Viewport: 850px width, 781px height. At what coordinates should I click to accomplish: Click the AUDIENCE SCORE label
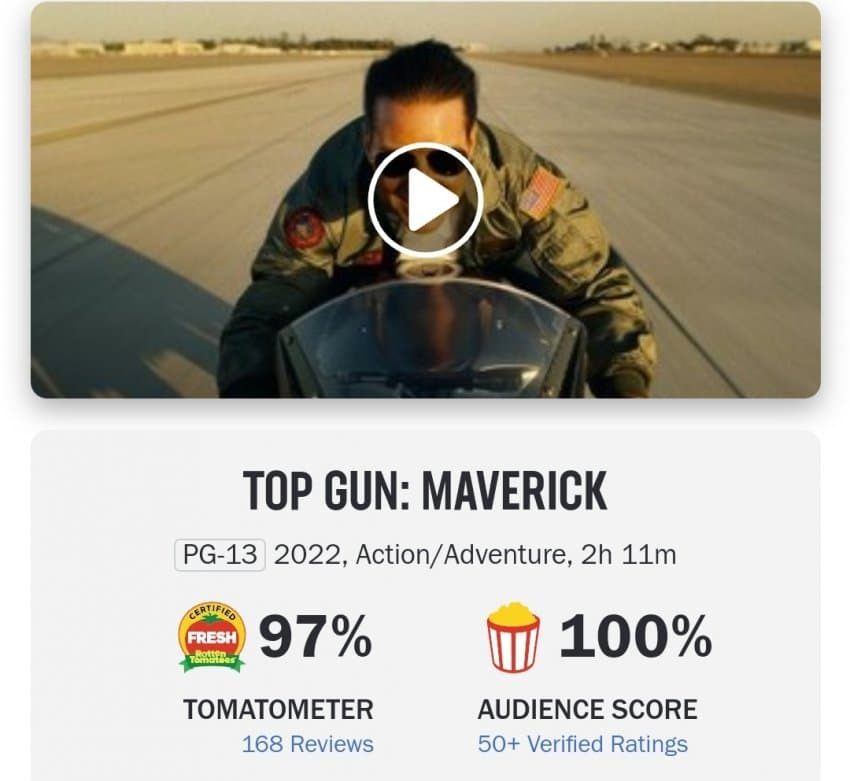pyautogui.click(x=588, y=709)
